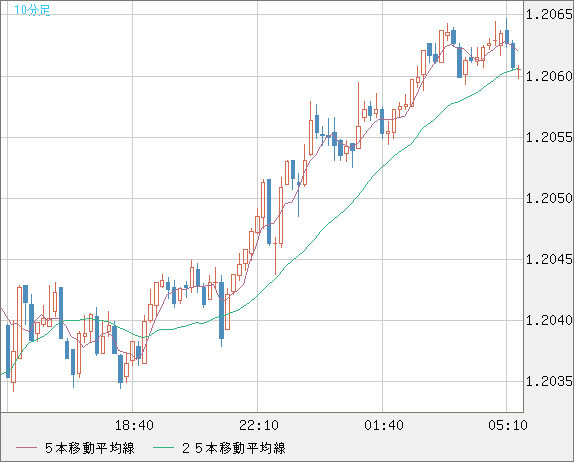This screenshot has height=462, width=574.
Task: Click the 25本移動平均線 legend label
Action: (234, 448)
